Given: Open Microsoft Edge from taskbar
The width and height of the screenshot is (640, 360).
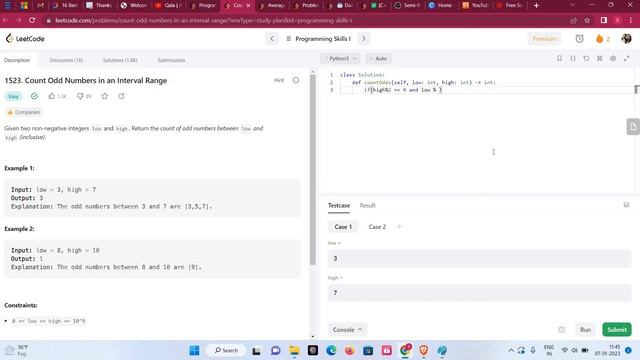Looking at the screenshot, I should [x=331, y=350].
